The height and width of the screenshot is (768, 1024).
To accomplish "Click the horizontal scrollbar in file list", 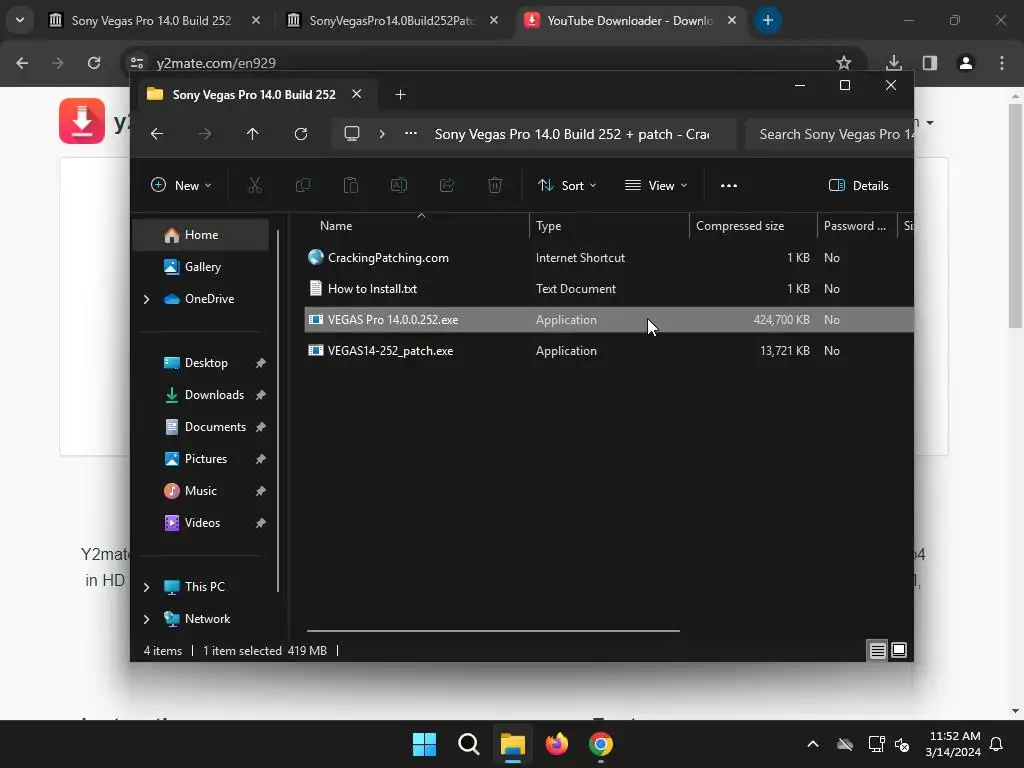I will click(x=493, y=631).
